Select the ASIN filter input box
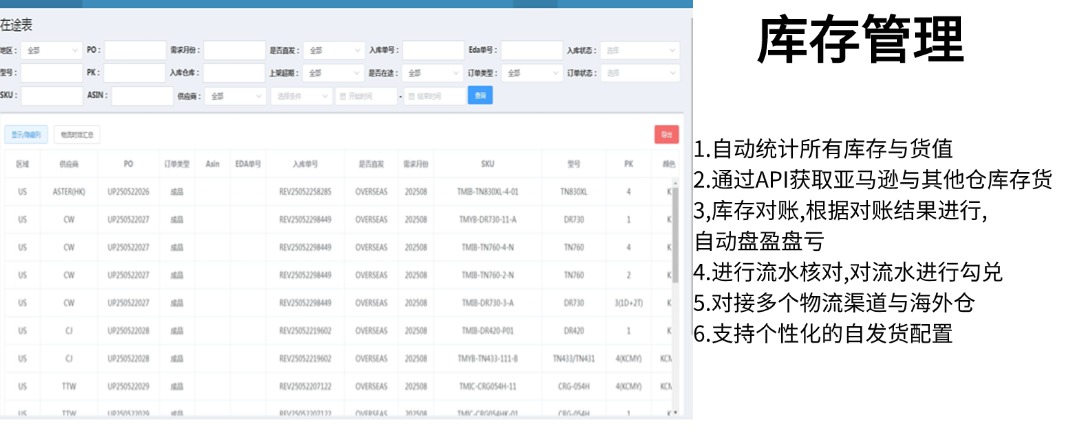The image size is (1073, 431). click(142, 96)
